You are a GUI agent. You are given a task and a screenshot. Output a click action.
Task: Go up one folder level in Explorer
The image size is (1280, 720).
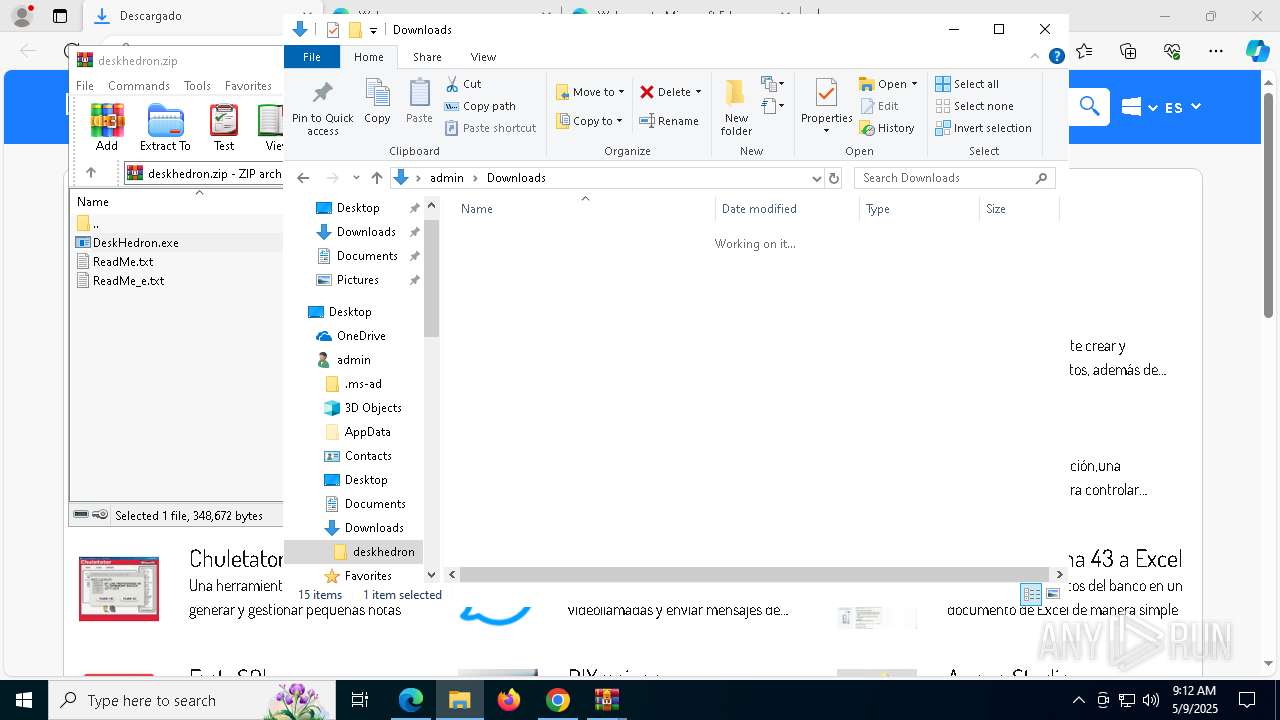point(376,178)
